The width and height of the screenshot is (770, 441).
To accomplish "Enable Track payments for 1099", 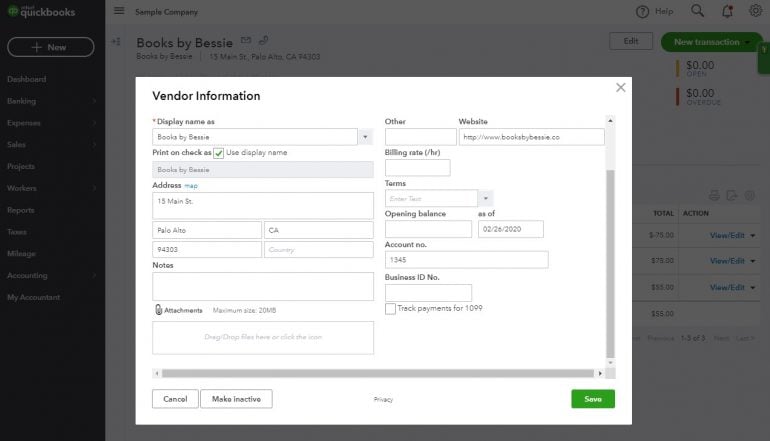I will 390,309.
